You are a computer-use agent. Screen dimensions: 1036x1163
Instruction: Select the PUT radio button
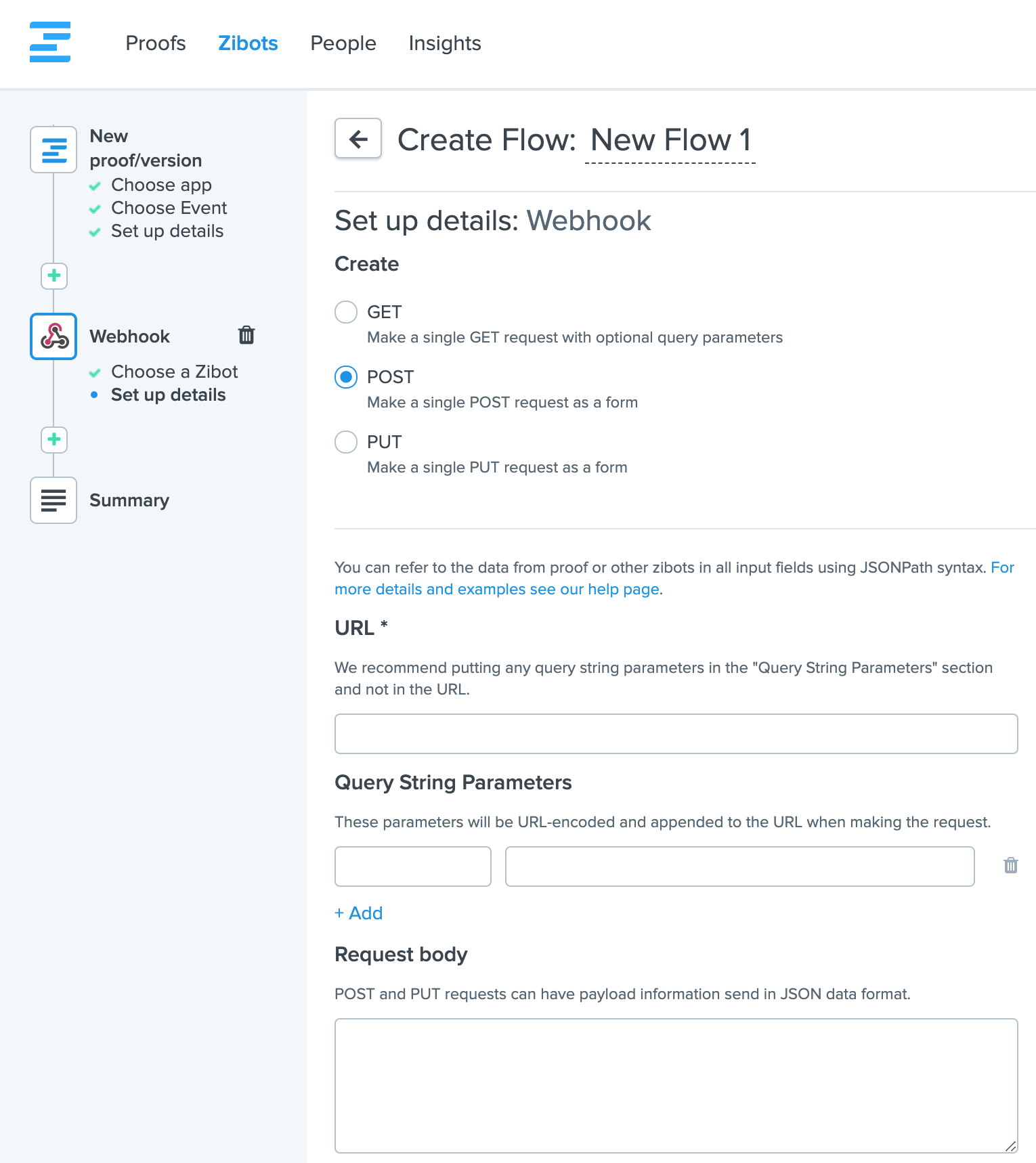346,442
